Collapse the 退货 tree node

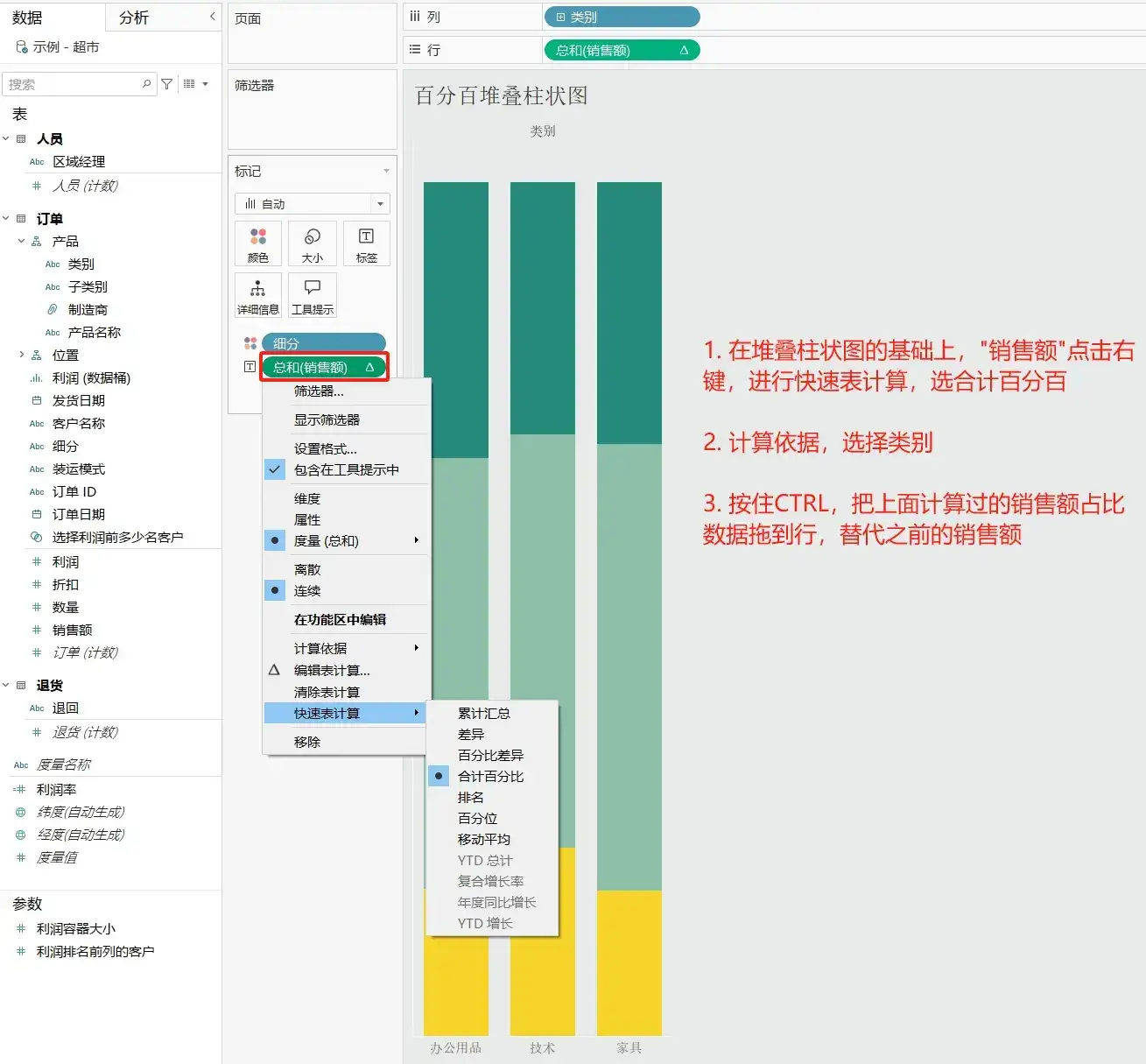(7, 685)
